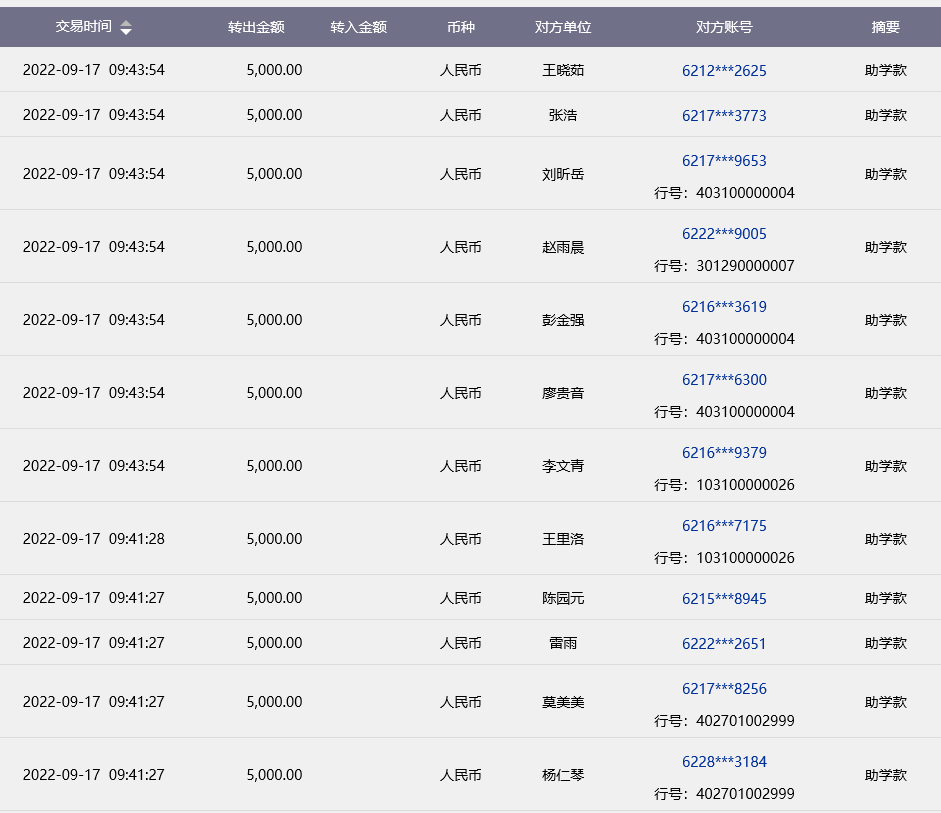This screenshot has width=941, height=813.
Task: Click account number 6216***9379
Action: 724,453
